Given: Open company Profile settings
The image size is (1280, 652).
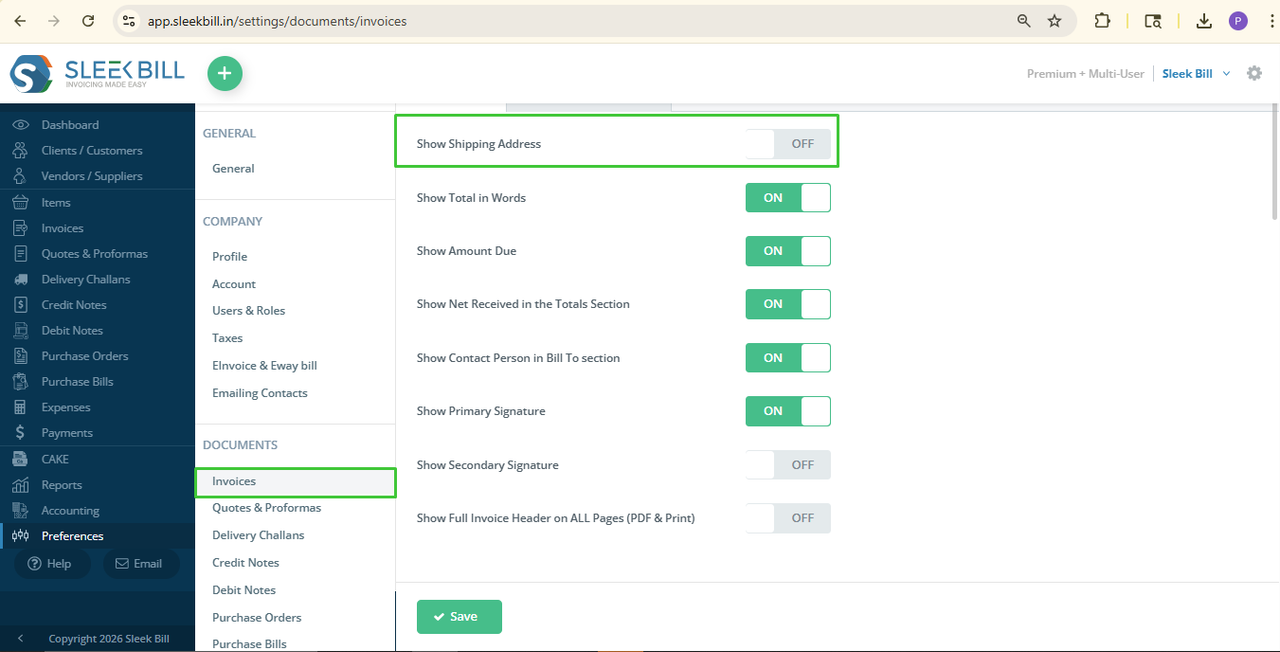Looking at the screenshot, I should [x=230, y=257].
